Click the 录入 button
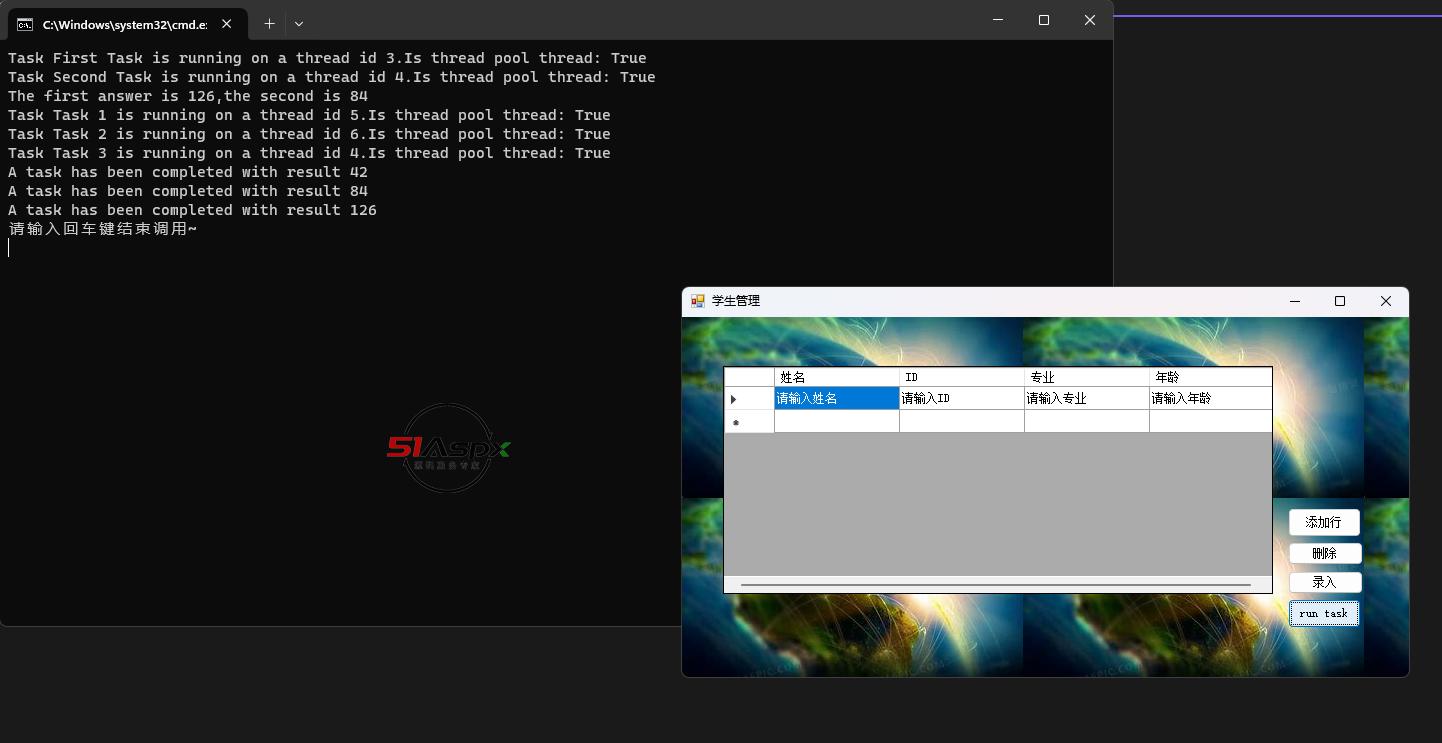 pos(1323,582)
